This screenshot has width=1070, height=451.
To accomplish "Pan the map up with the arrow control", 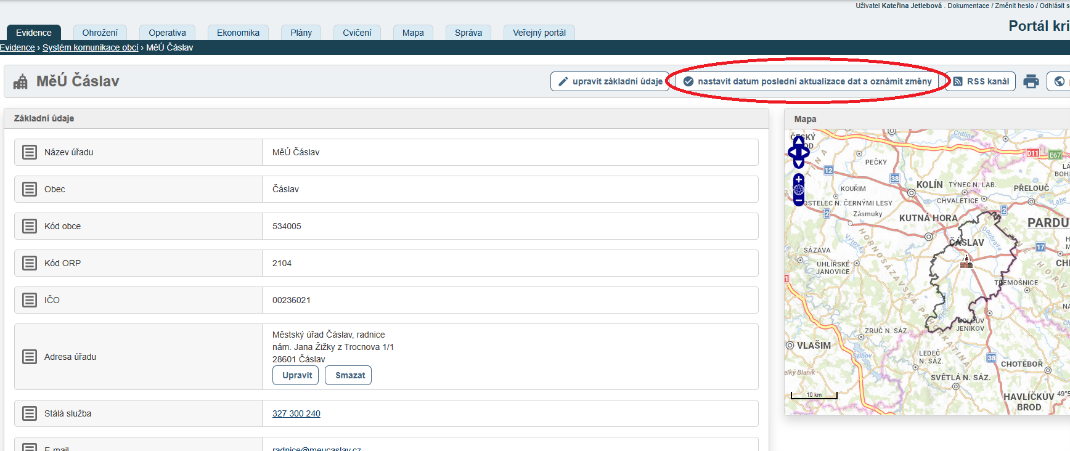I will coord(798,142).
